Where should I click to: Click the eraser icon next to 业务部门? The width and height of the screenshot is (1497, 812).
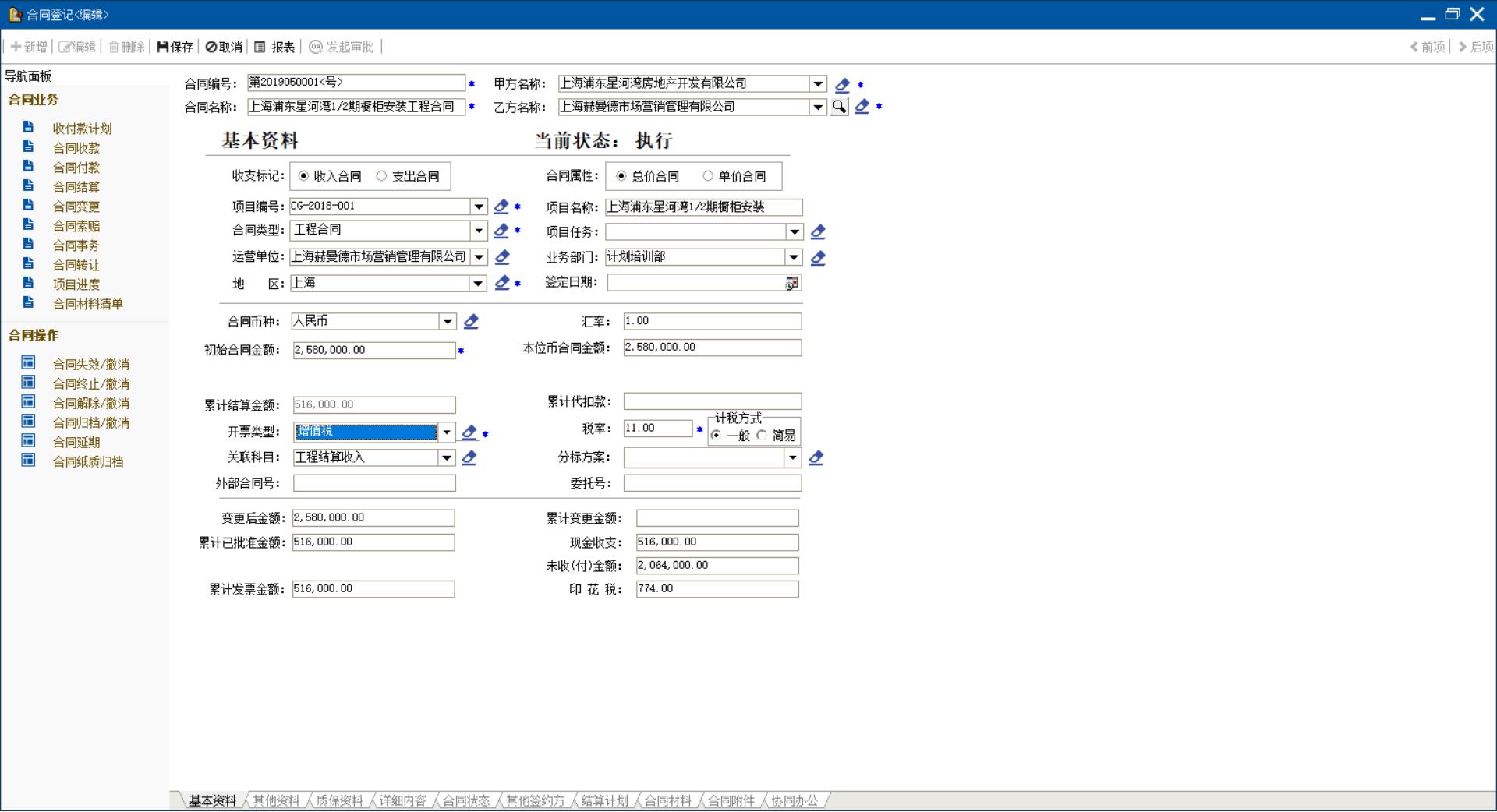(x=818, y=257)
